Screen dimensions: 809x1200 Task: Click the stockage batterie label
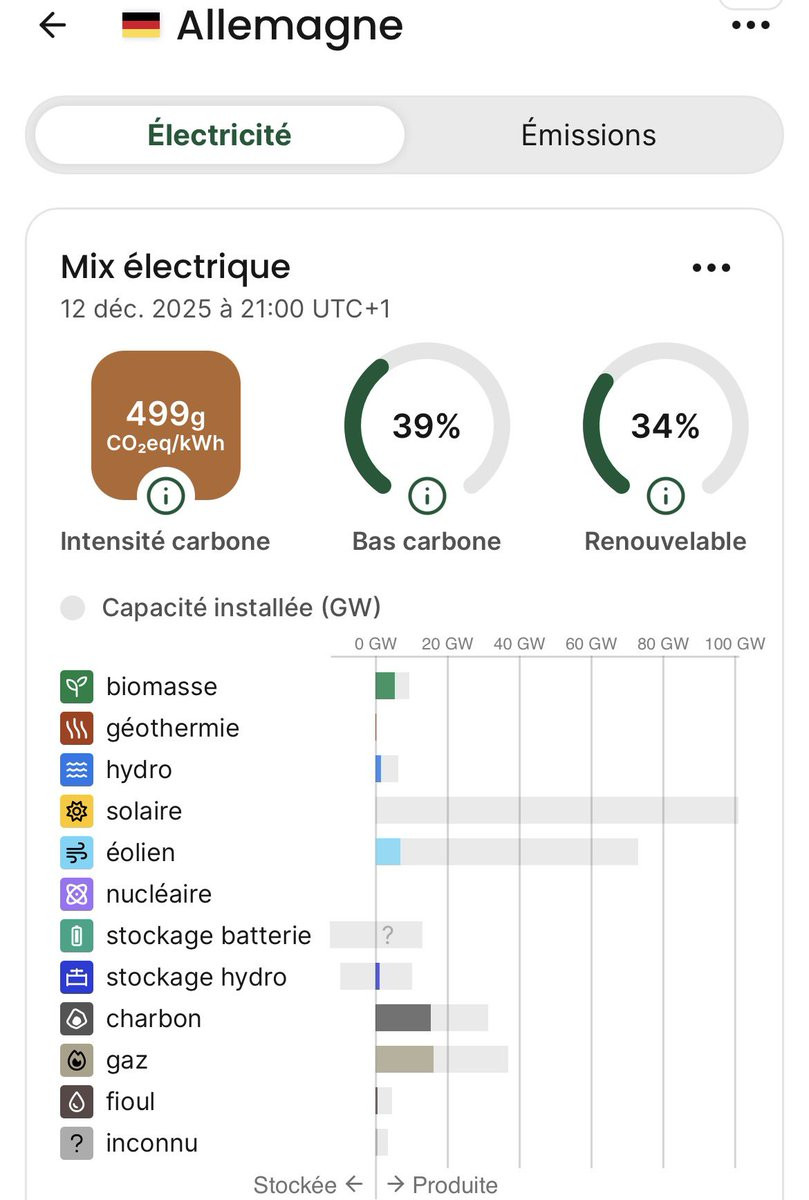(208, 936)
